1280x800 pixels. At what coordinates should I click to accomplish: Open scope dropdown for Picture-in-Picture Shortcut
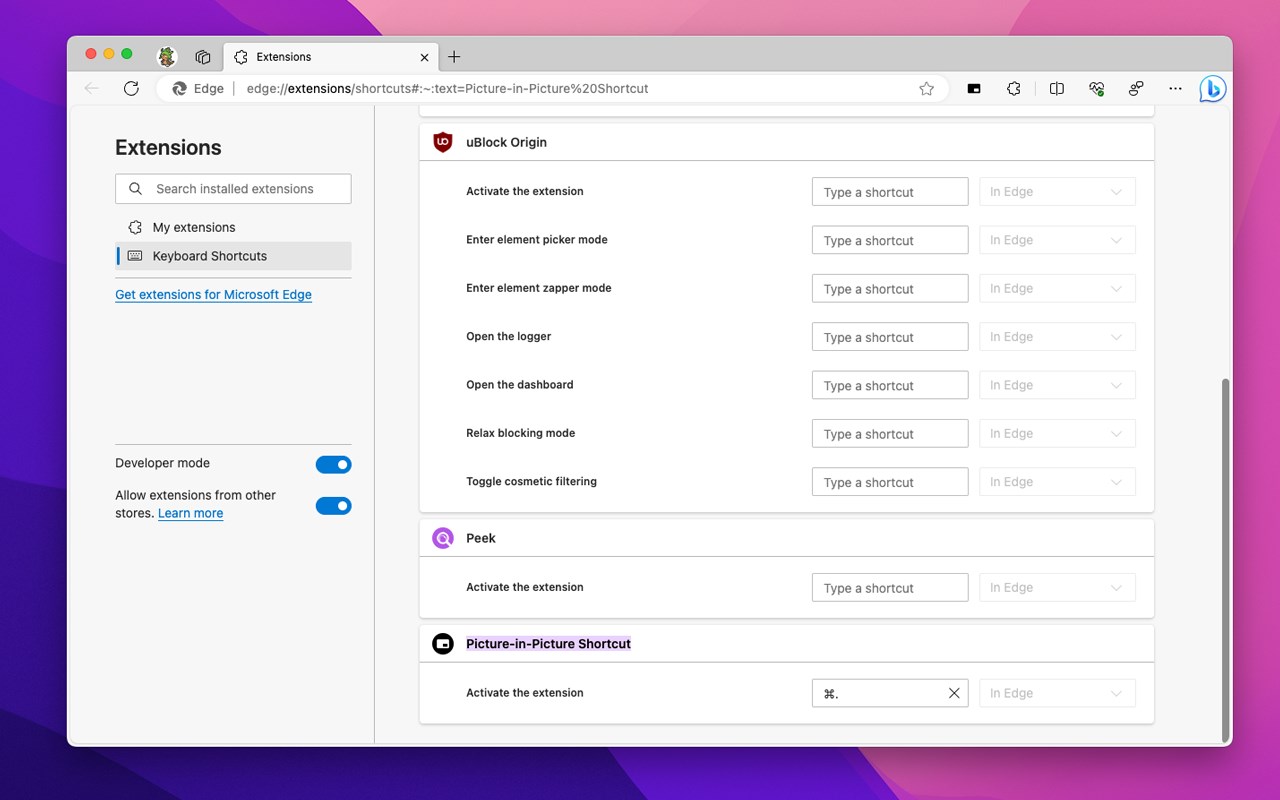[x=1057, y=693]
